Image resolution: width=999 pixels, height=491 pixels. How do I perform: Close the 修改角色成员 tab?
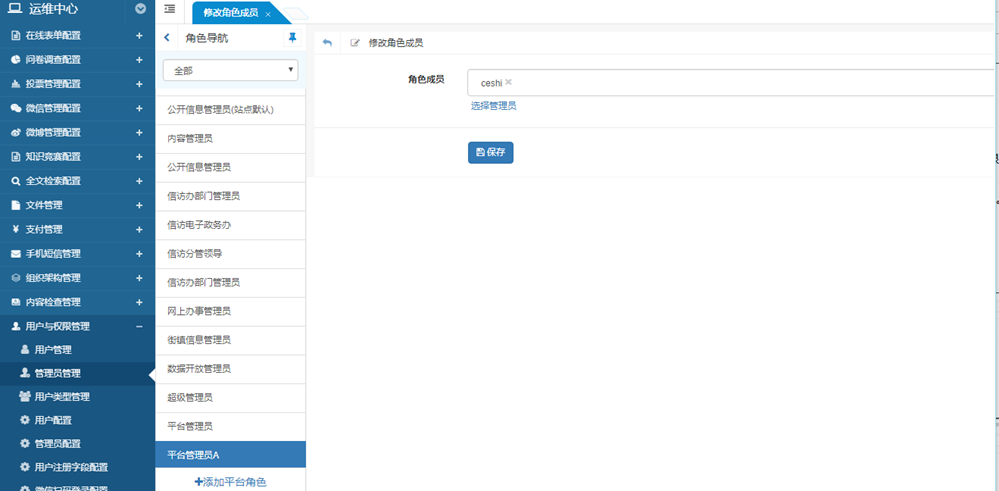[x=268, y=14]
